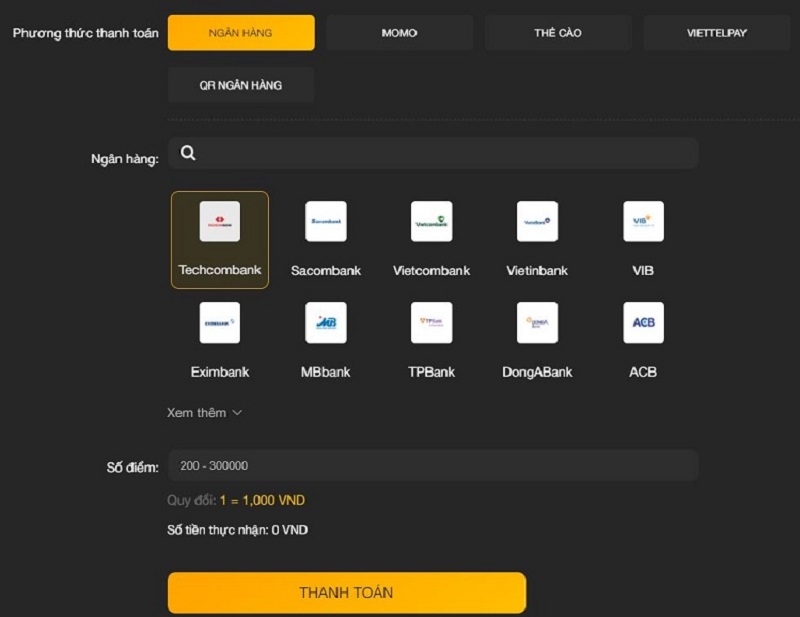Screen dimensions: 800x617
Task: Choose the DongABank logo icon
Action: [537, 323]
